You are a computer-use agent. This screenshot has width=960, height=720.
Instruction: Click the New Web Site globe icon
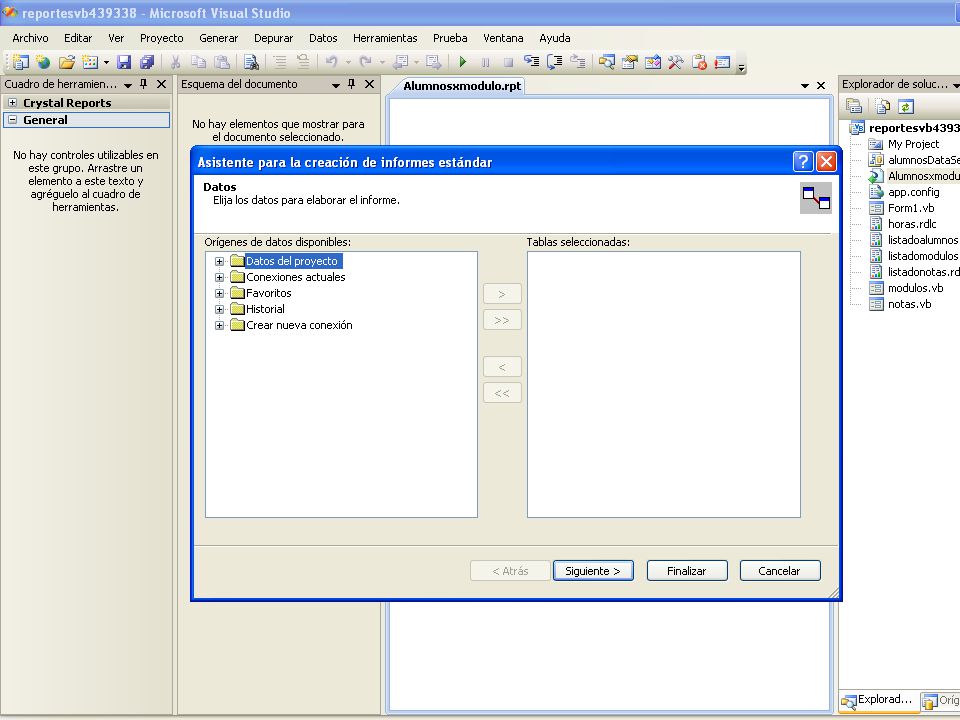[43, 62]
